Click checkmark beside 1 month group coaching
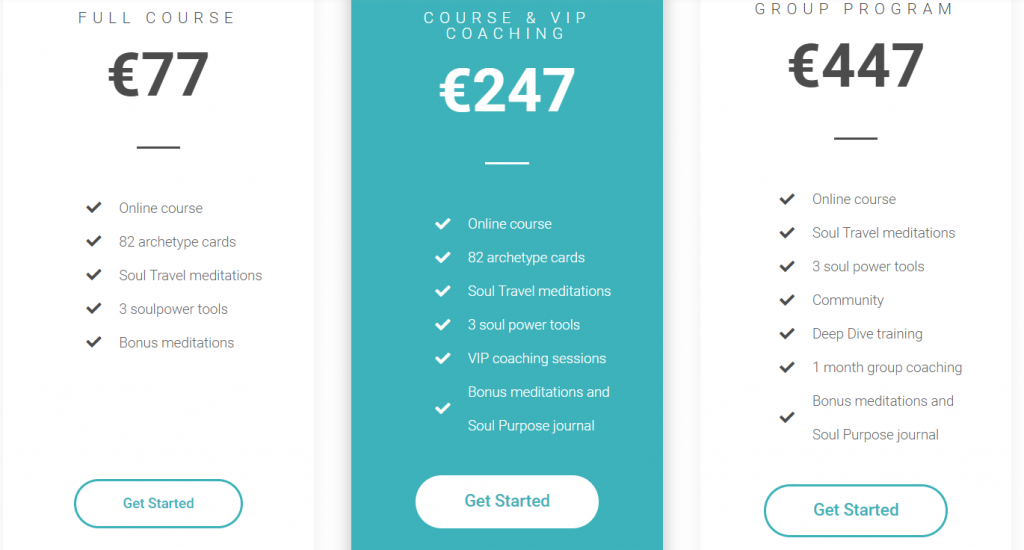The width and height of the screenshot is (1024, 550). tap(787, 367)
